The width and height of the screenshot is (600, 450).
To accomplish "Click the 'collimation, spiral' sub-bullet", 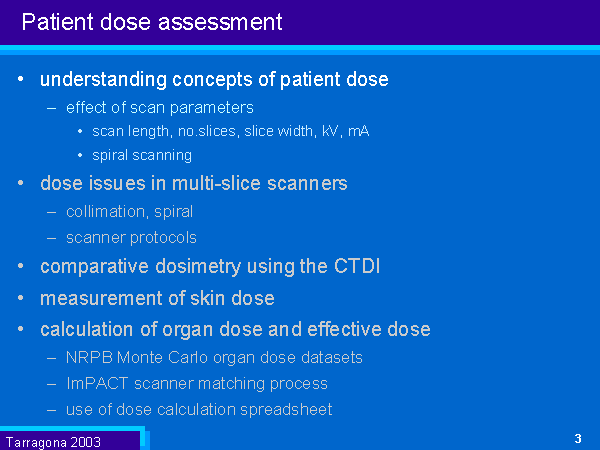I will point(130,211).
